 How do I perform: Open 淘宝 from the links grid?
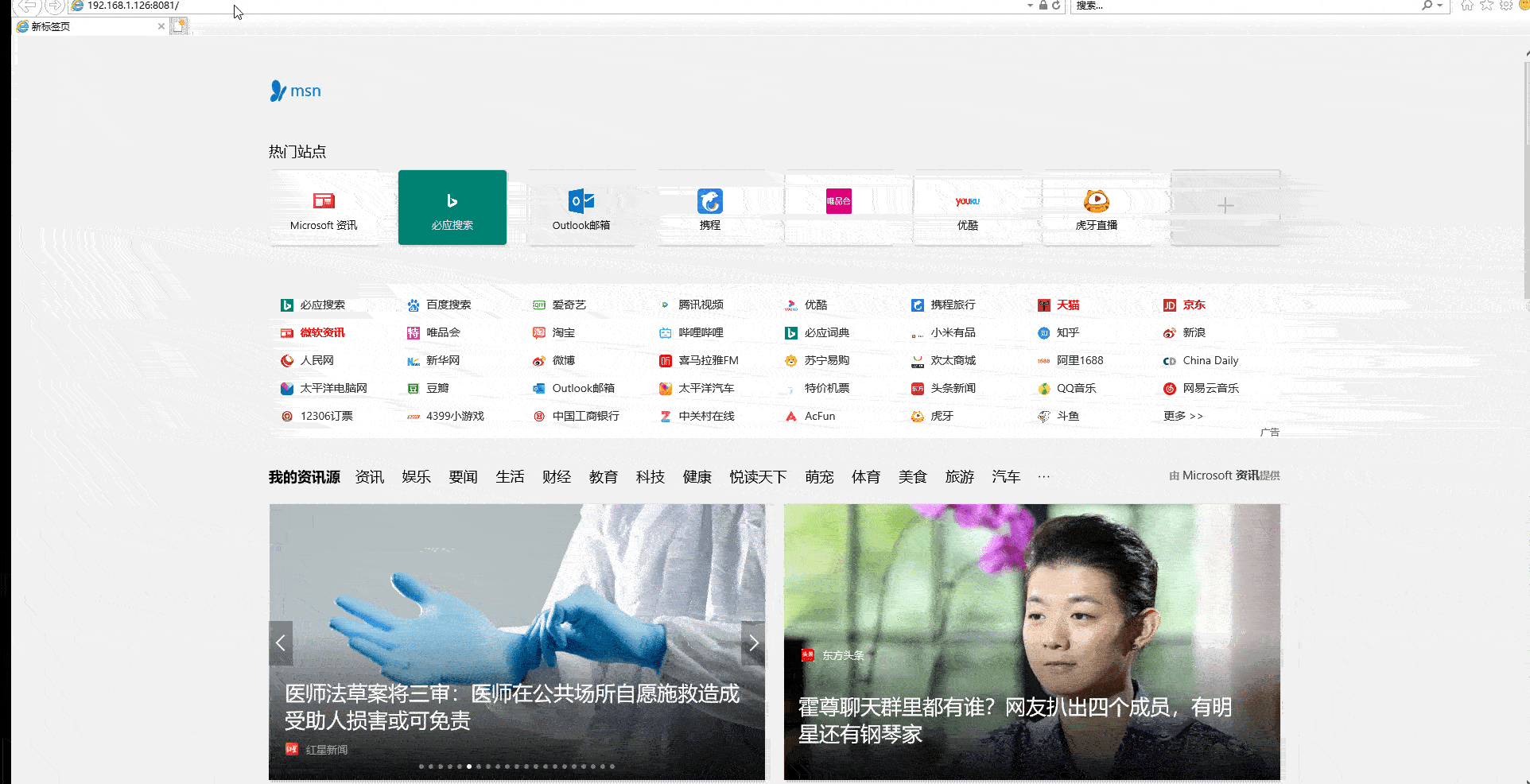[562, 332]
